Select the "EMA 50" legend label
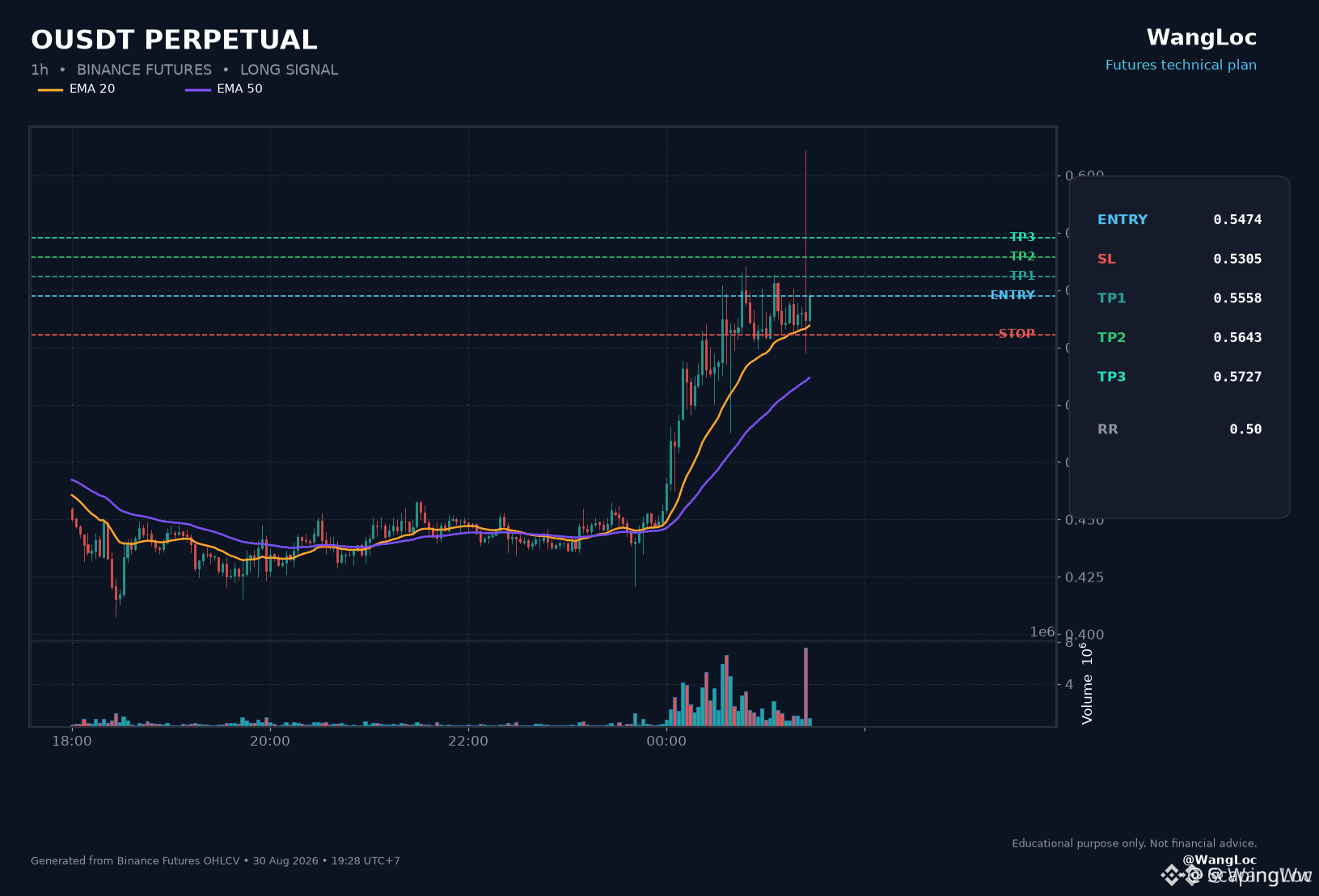Image resolution: width=1319 pixels, height=896 pixels. (239, 89)
